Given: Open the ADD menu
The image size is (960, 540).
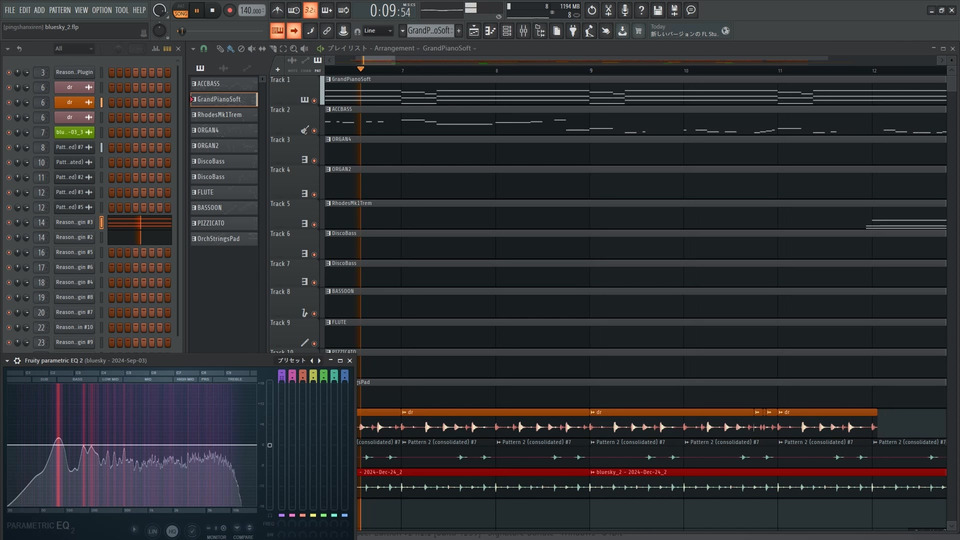Looking at the screenshot, I should (39, 10).
